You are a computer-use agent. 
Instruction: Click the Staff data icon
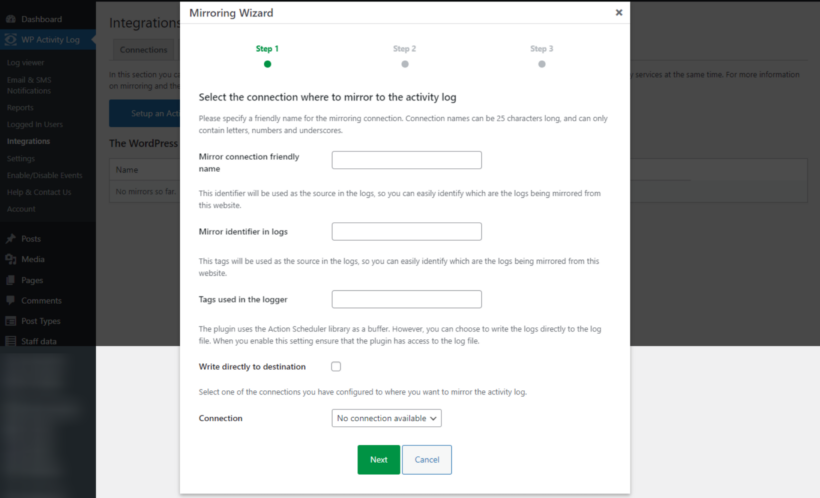pyautogui.click(x=10, y=342)
